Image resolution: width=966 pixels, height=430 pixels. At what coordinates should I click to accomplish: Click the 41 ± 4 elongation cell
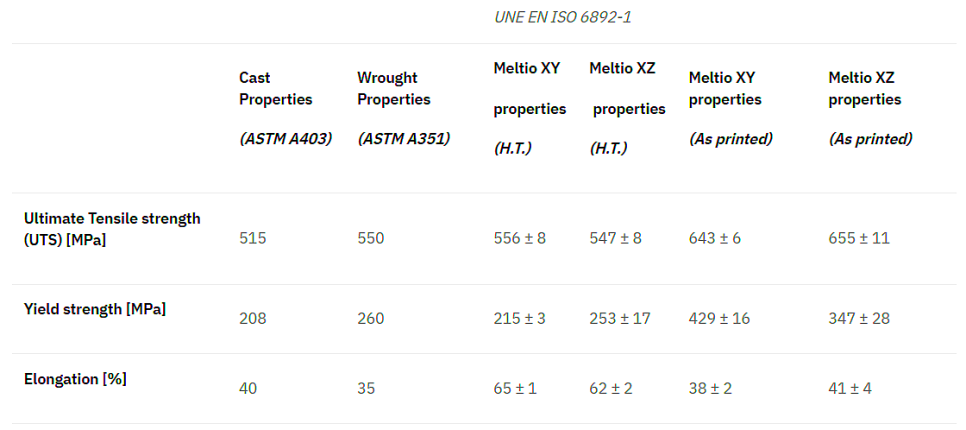850,388
